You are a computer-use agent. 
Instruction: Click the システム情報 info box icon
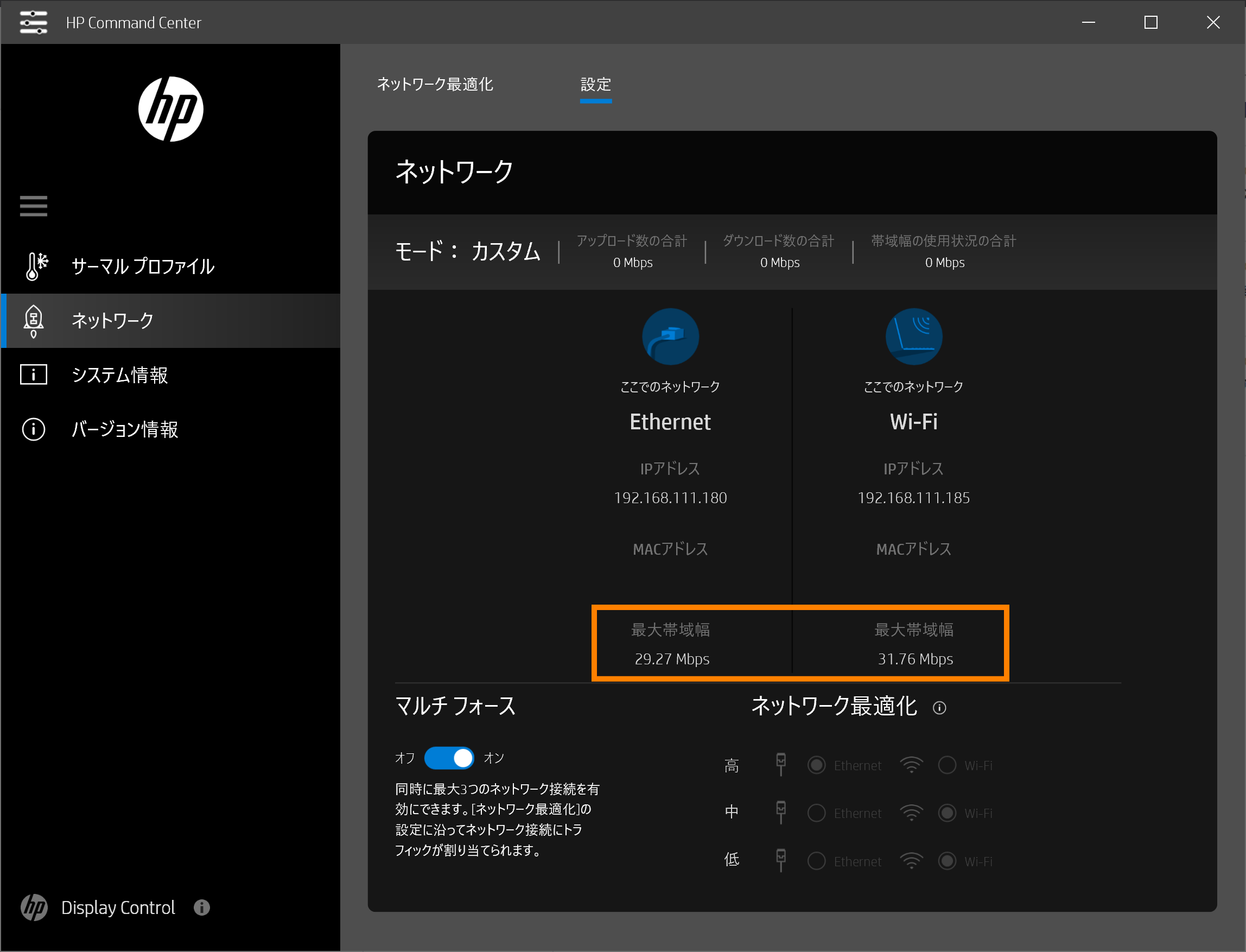[x=34, y=375]
